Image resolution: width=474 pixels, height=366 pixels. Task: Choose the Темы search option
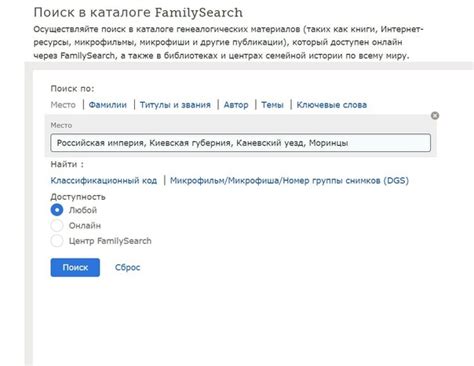point(272,105)
